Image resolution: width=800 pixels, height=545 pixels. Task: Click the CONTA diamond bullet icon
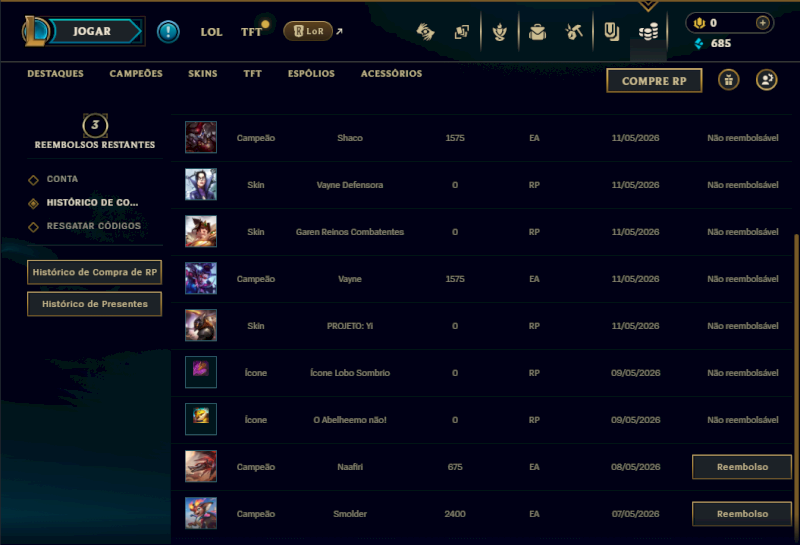(33, 180)
